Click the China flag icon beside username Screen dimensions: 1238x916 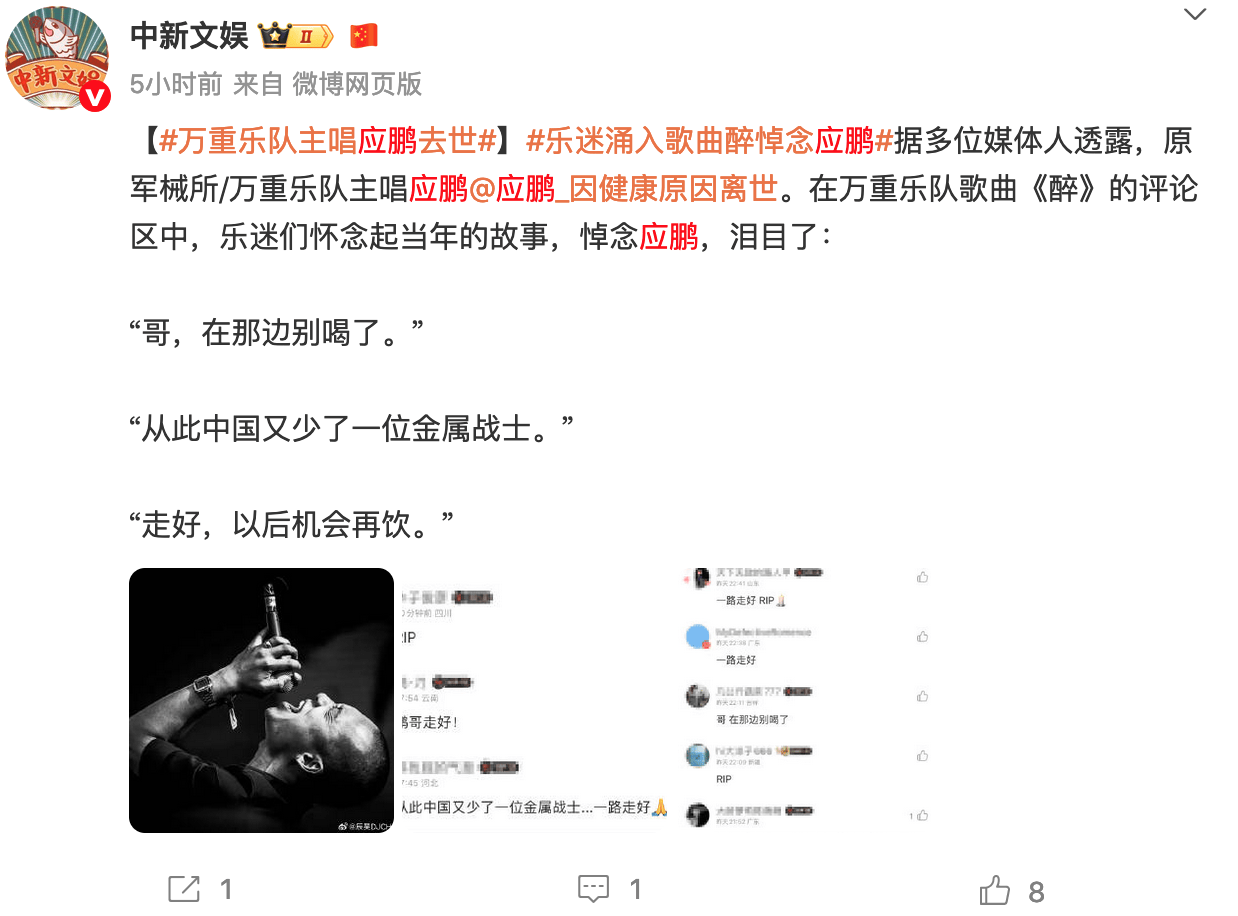click(x=363, y=37)
